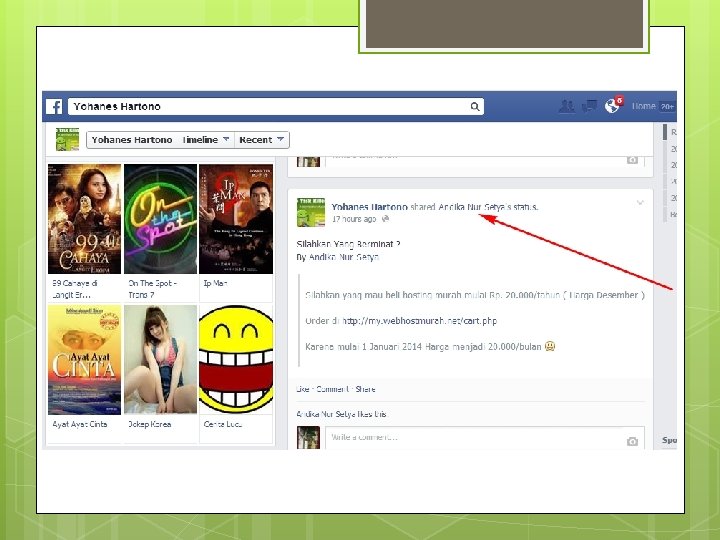Click the '20+' badge next to Home
The image size is (720, 540).
tap(667, 107)
